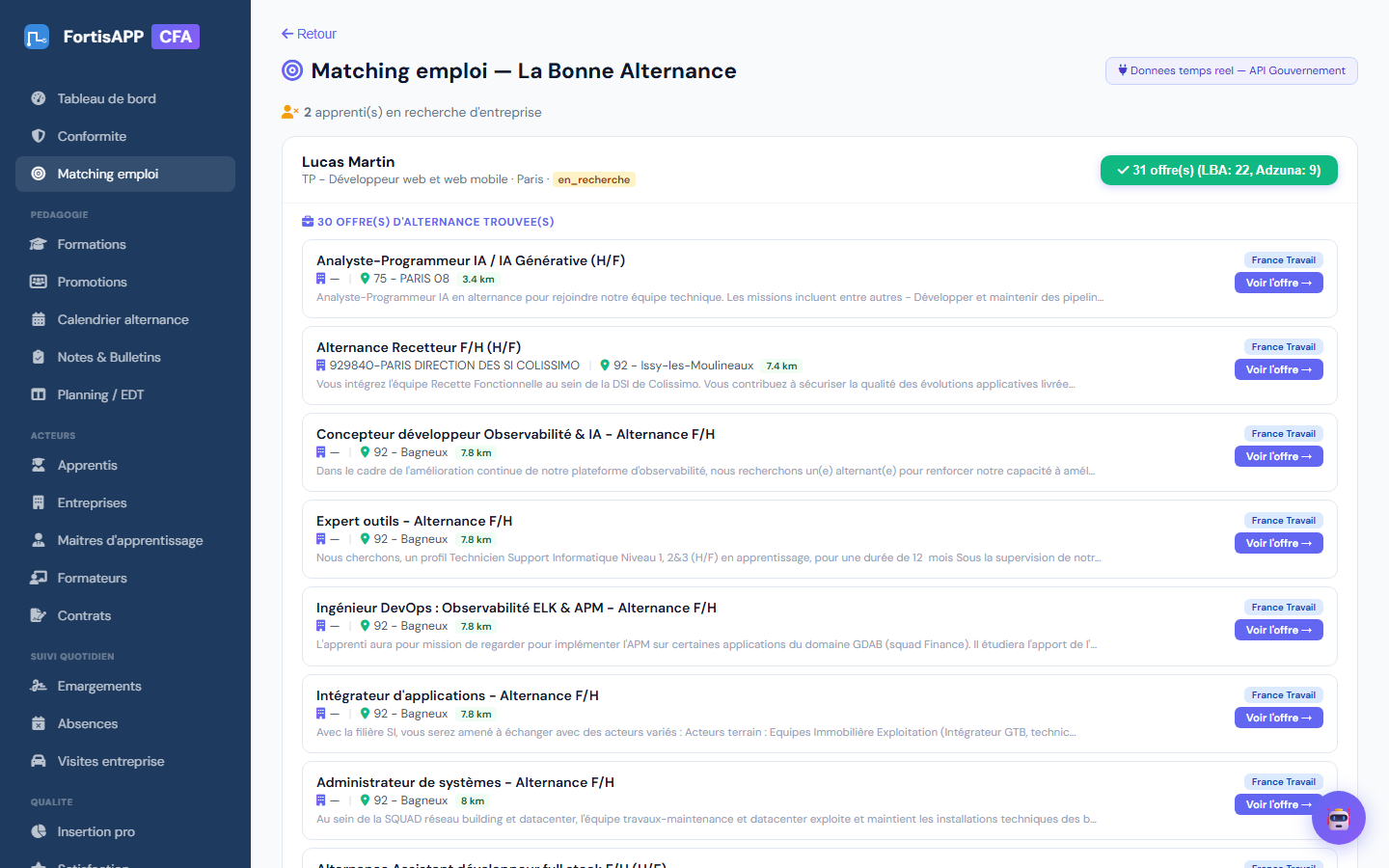The height and width of the screenshot is (868, 1389).
Task: Click the location pin for 75 - PARIS 08
Action: (366, 279)
